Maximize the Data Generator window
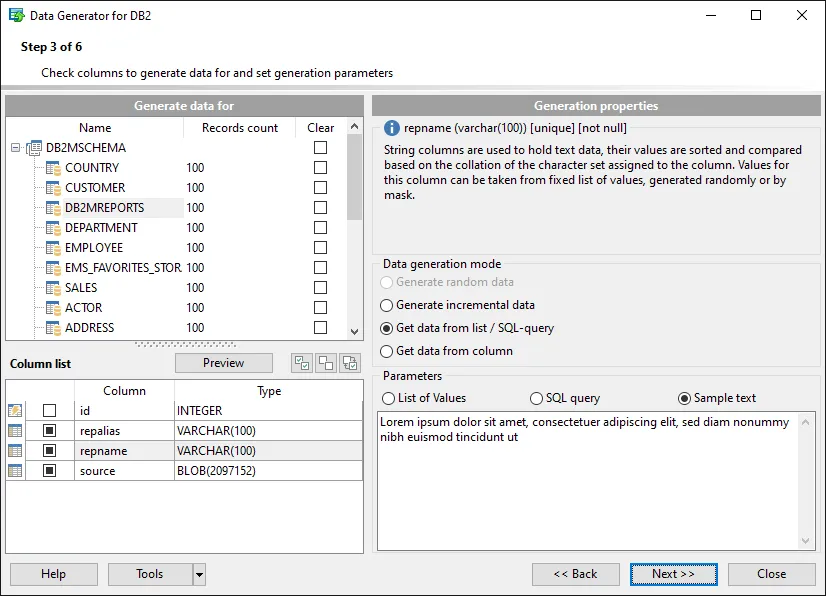The width and height of the screenshot is (826, 596). 756,15
